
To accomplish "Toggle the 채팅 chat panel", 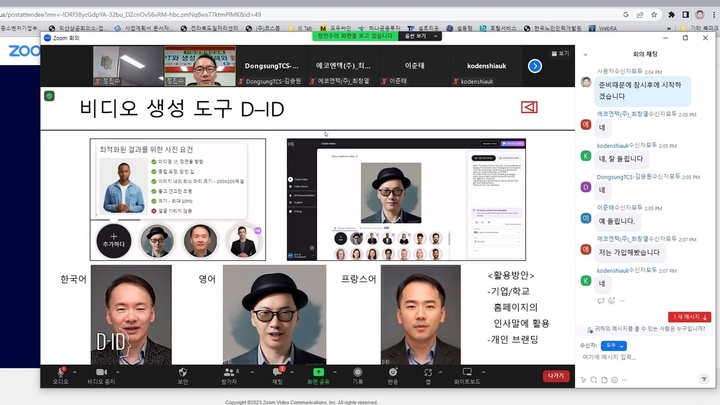I will click(277, 376).
